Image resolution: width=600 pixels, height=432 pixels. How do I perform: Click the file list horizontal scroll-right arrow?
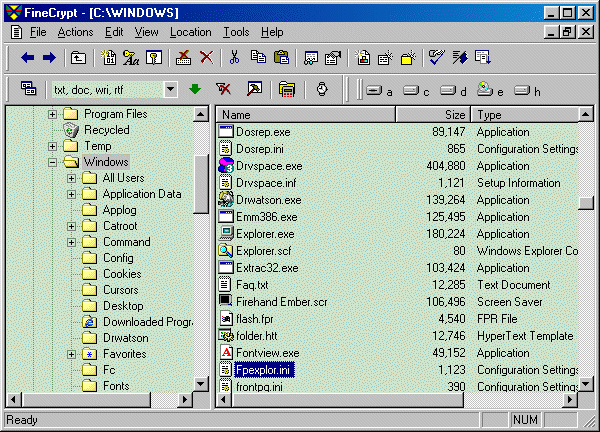(570, 400)
